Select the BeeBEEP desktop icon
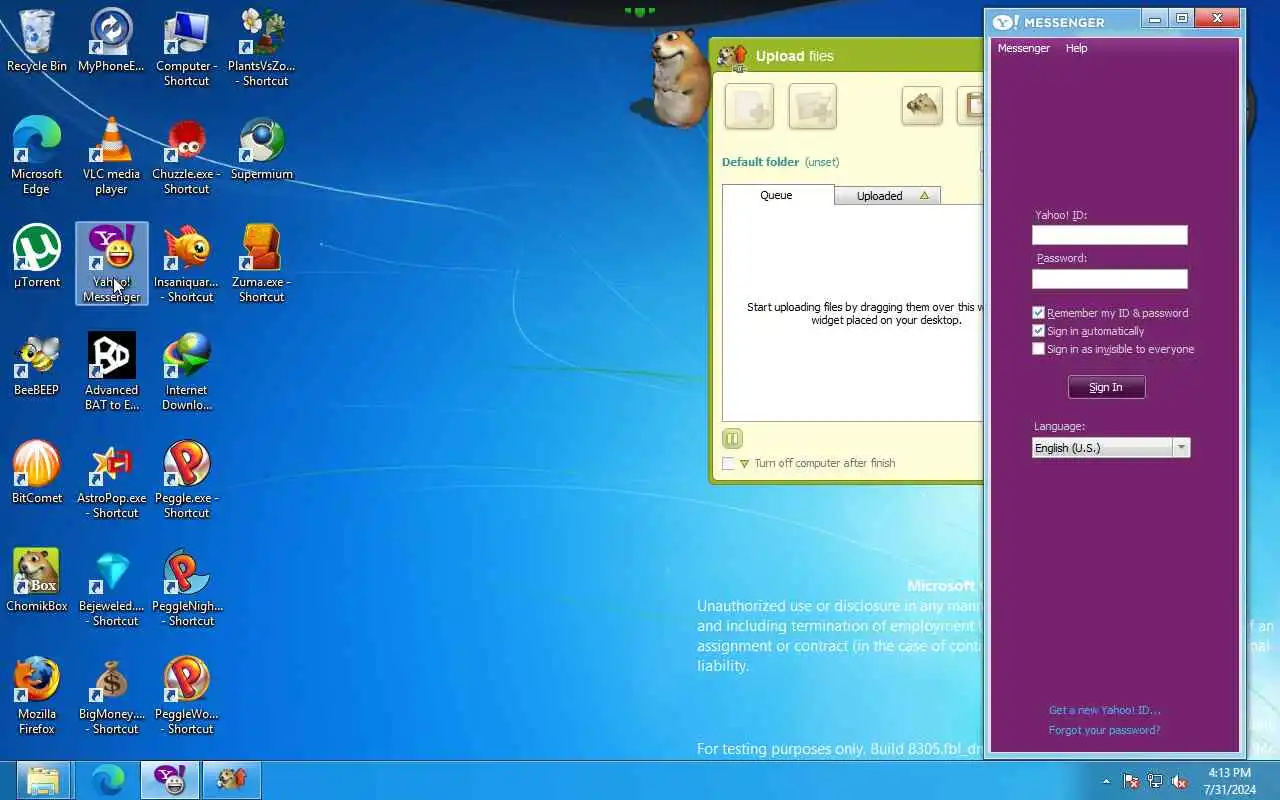Image resolution: width=1280 pixels, height=800 pixels. (37, 366)
